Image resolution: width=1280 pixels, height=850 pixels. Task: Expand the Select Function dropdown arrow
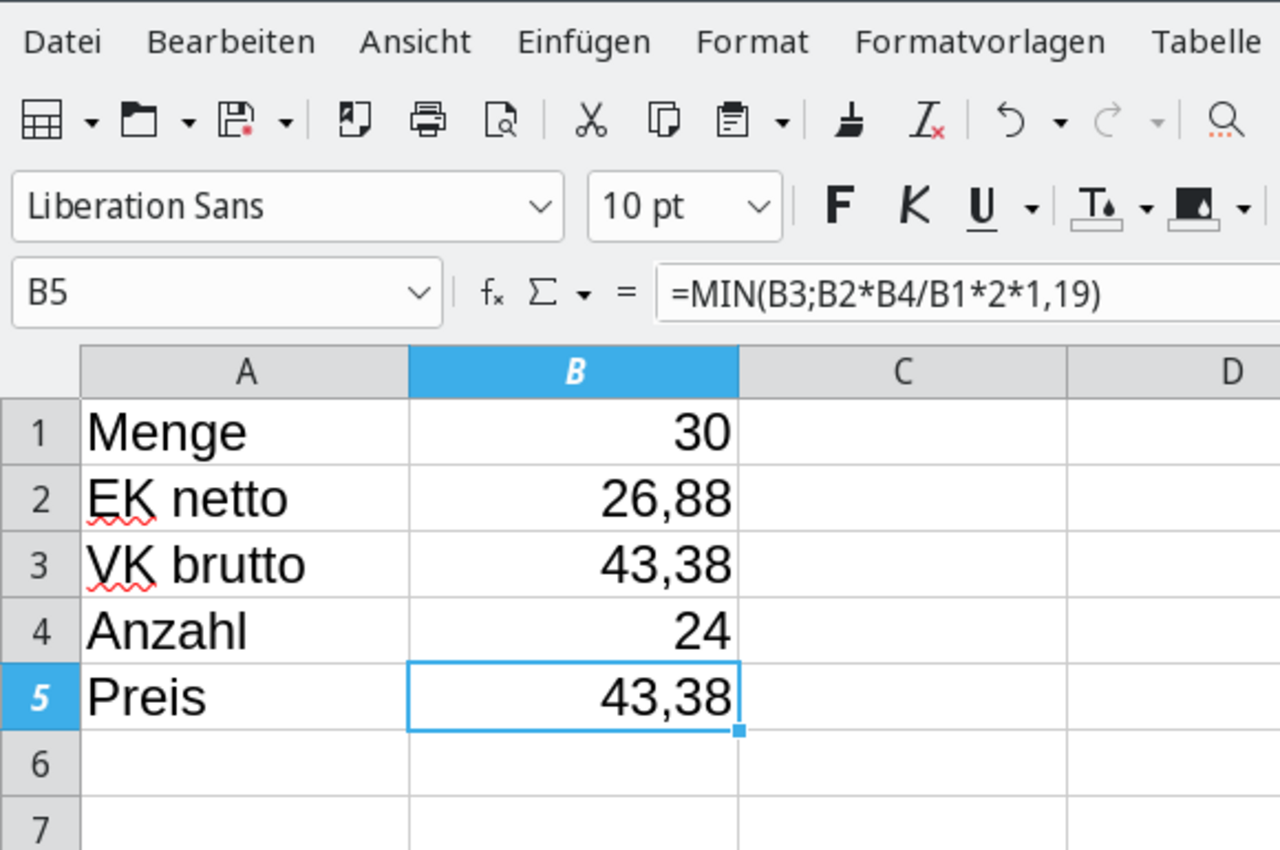(x=584, y=295)
